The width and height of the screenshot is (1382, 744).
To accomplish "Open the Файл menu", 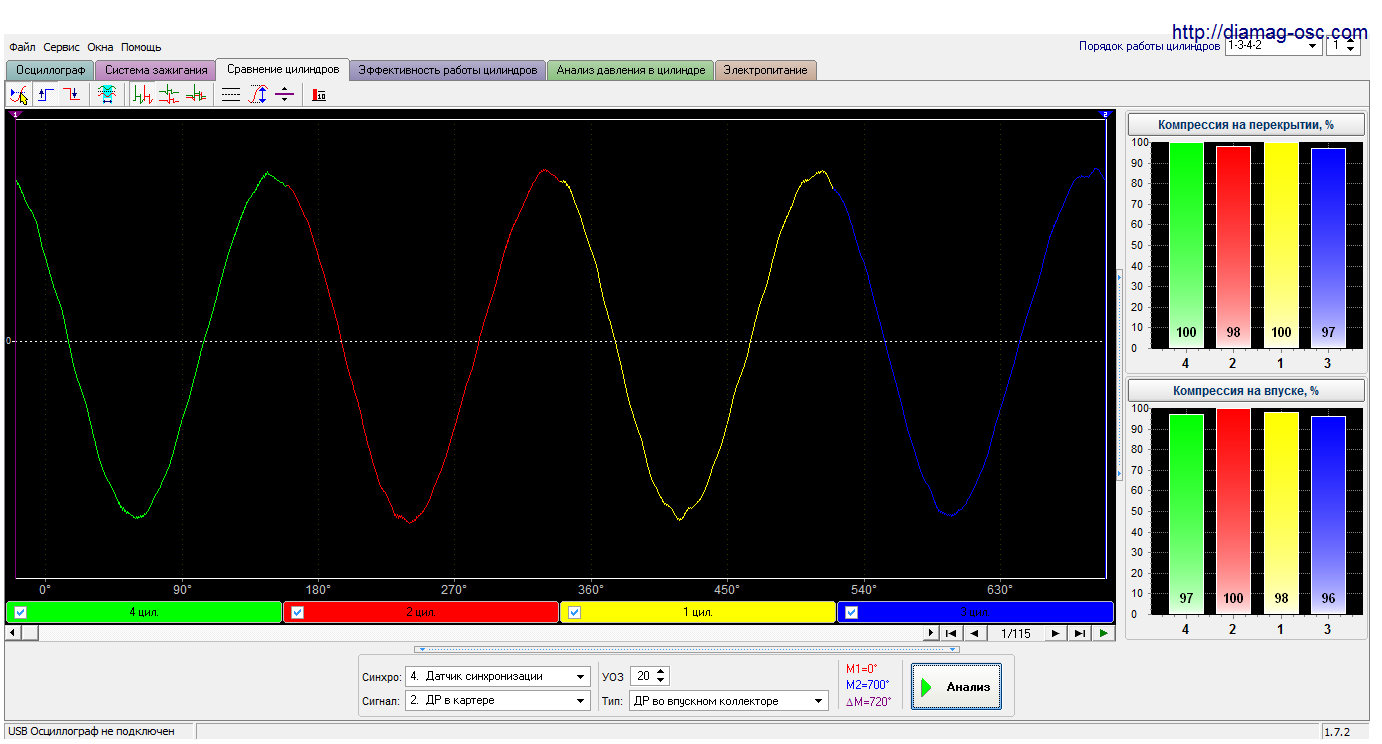I will [22, 47].
